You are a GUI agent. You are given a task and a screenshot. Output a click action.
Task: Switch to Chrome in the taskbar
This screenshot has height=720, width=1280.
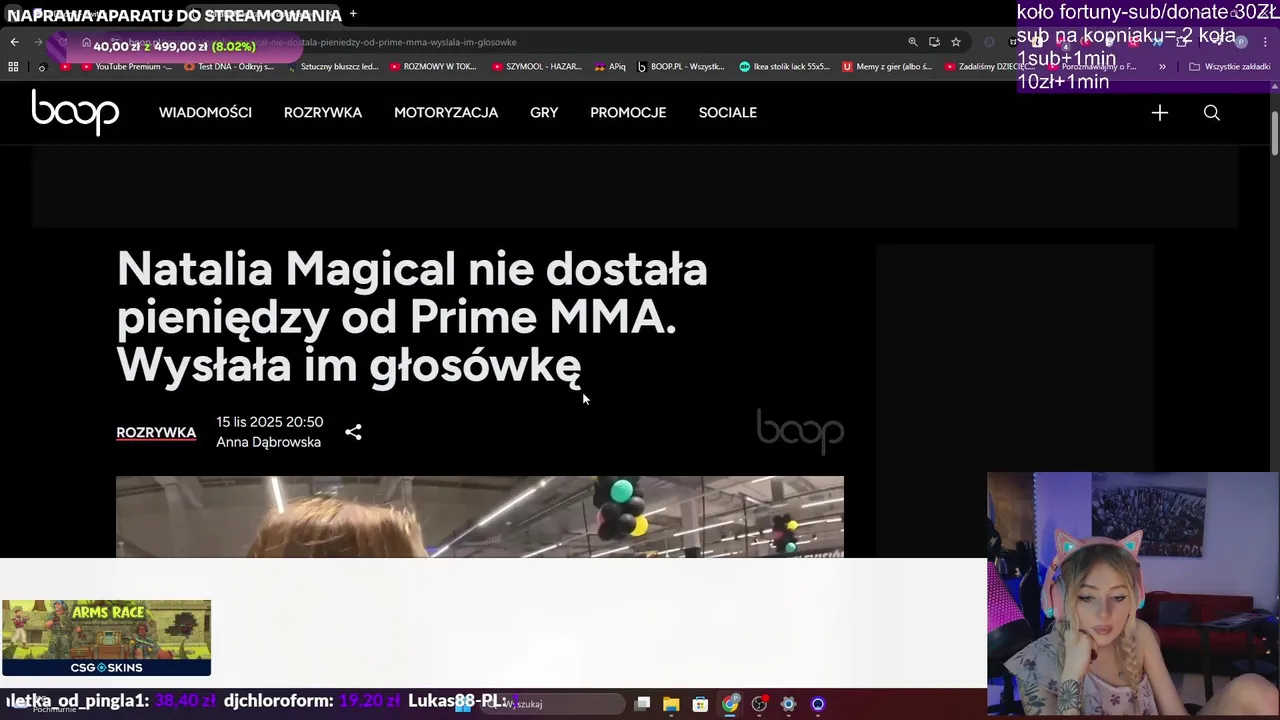pyautogui.click(x=730, y=704)
